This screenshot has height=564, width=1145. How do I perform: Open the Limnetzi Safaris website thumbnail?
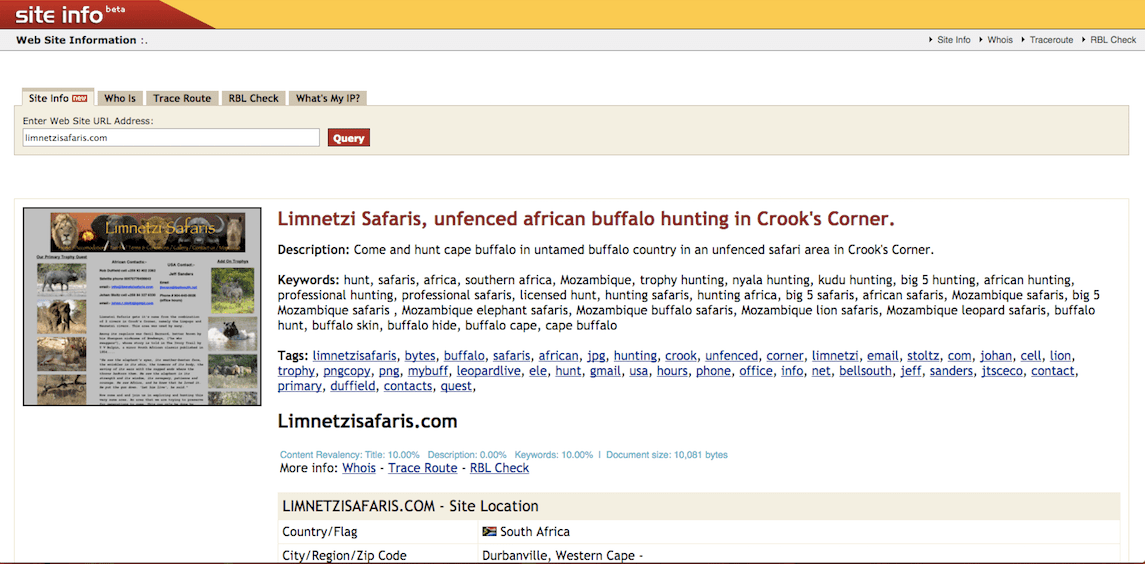tap(142, 307)
